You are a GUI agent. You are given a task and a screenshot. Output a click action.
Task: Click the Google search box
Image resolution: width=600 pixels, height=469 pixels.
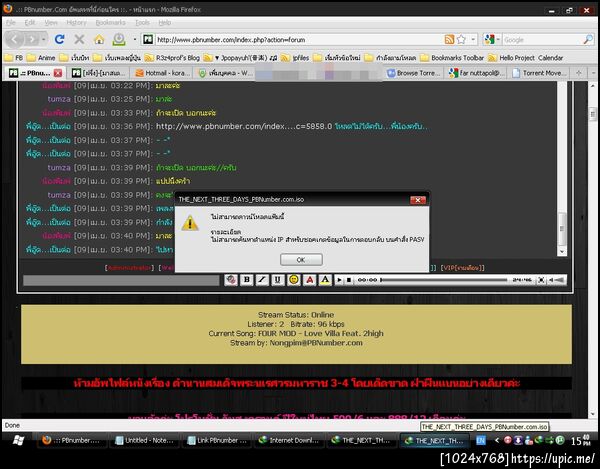(543, 40)
